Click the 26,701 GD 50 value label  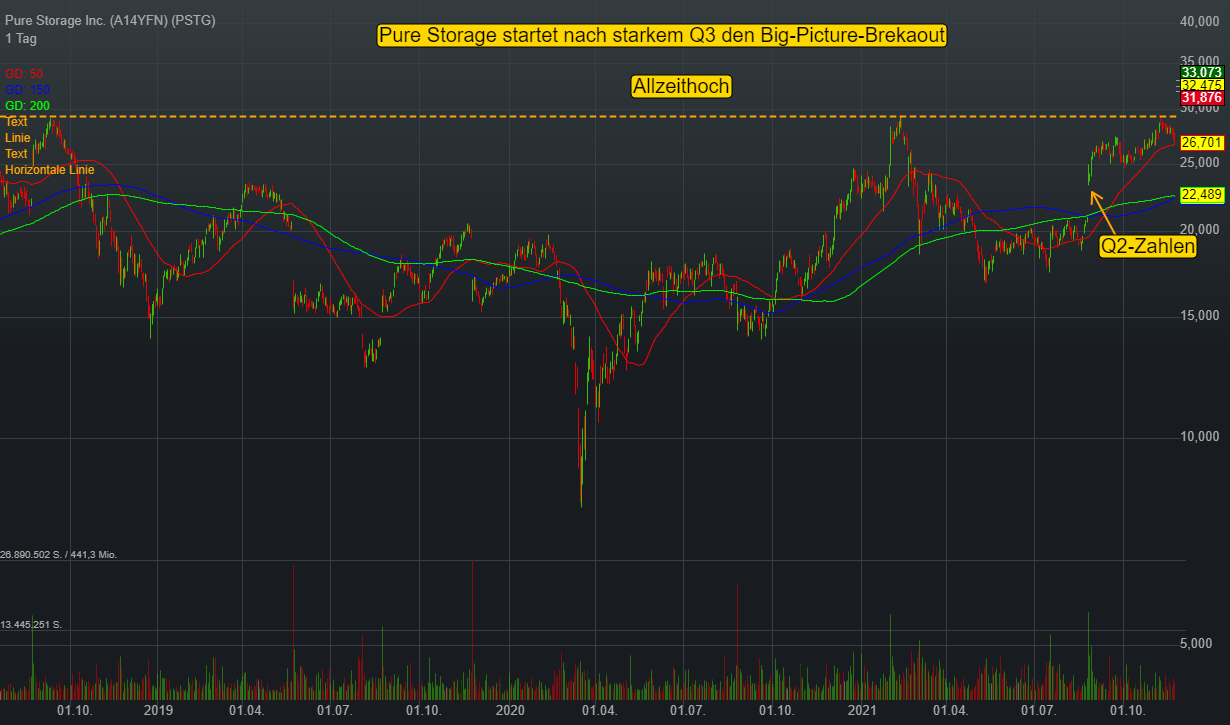click(x=1202, y=142)
